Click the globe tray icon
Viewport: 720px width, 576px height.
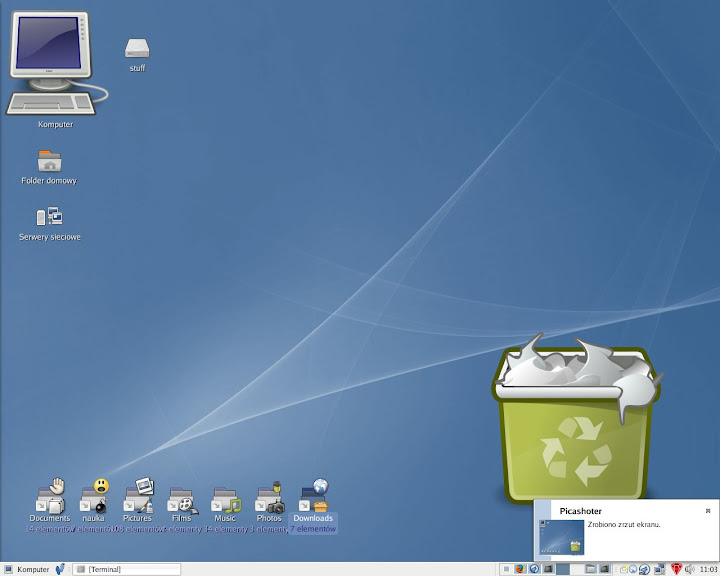click(x=633, y=569)
